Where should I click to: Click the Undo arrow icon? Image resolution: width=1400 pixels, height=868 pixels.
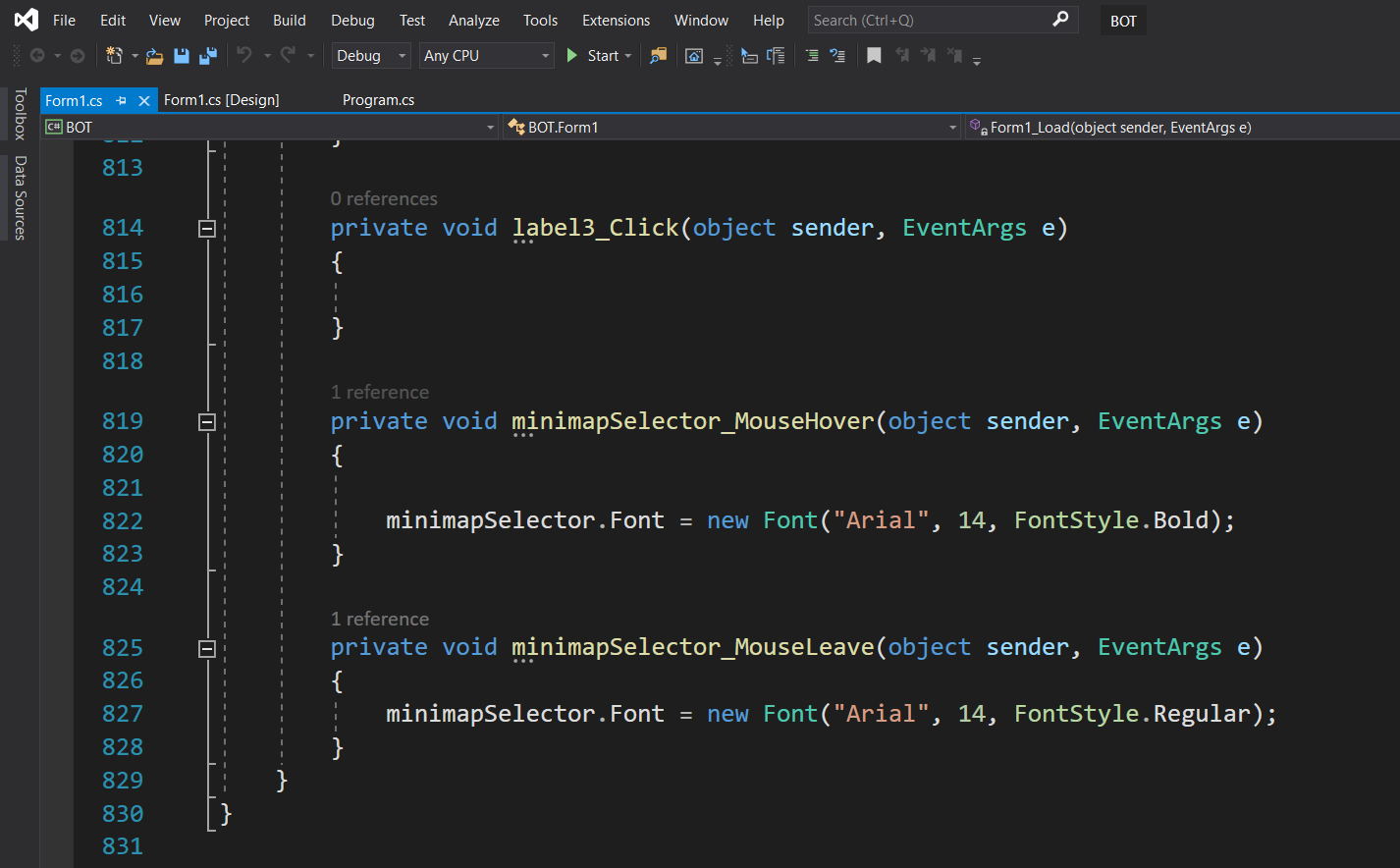pos(244,55)
